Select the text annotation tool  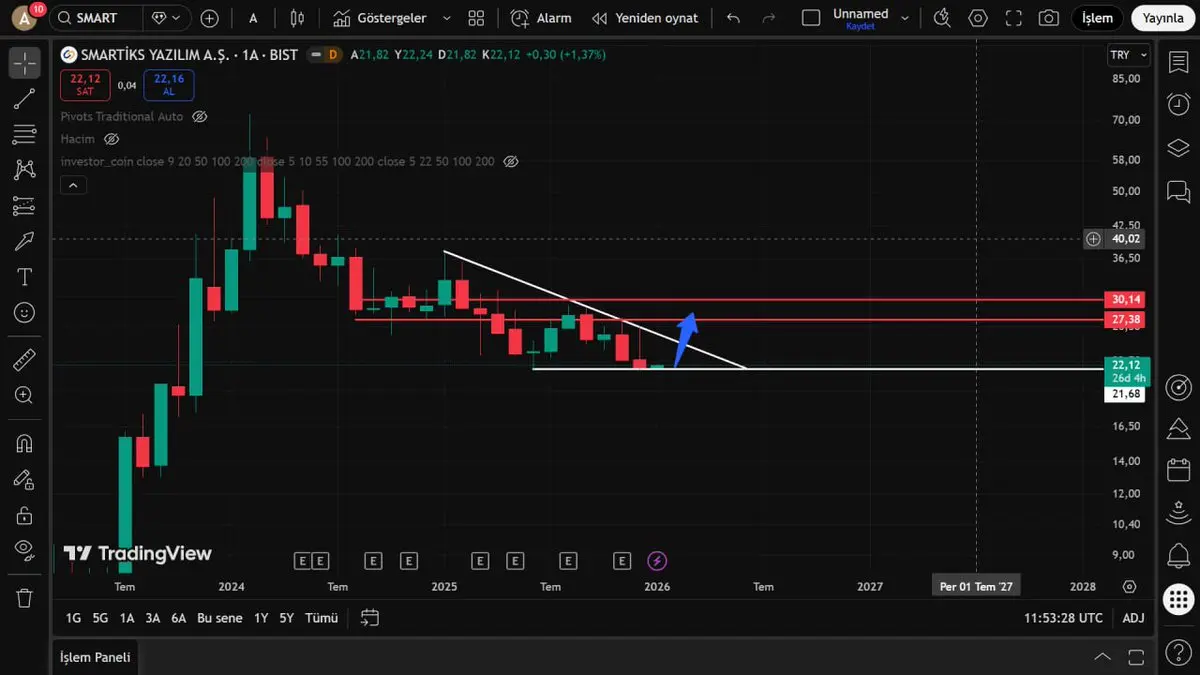tap(25, 277)
